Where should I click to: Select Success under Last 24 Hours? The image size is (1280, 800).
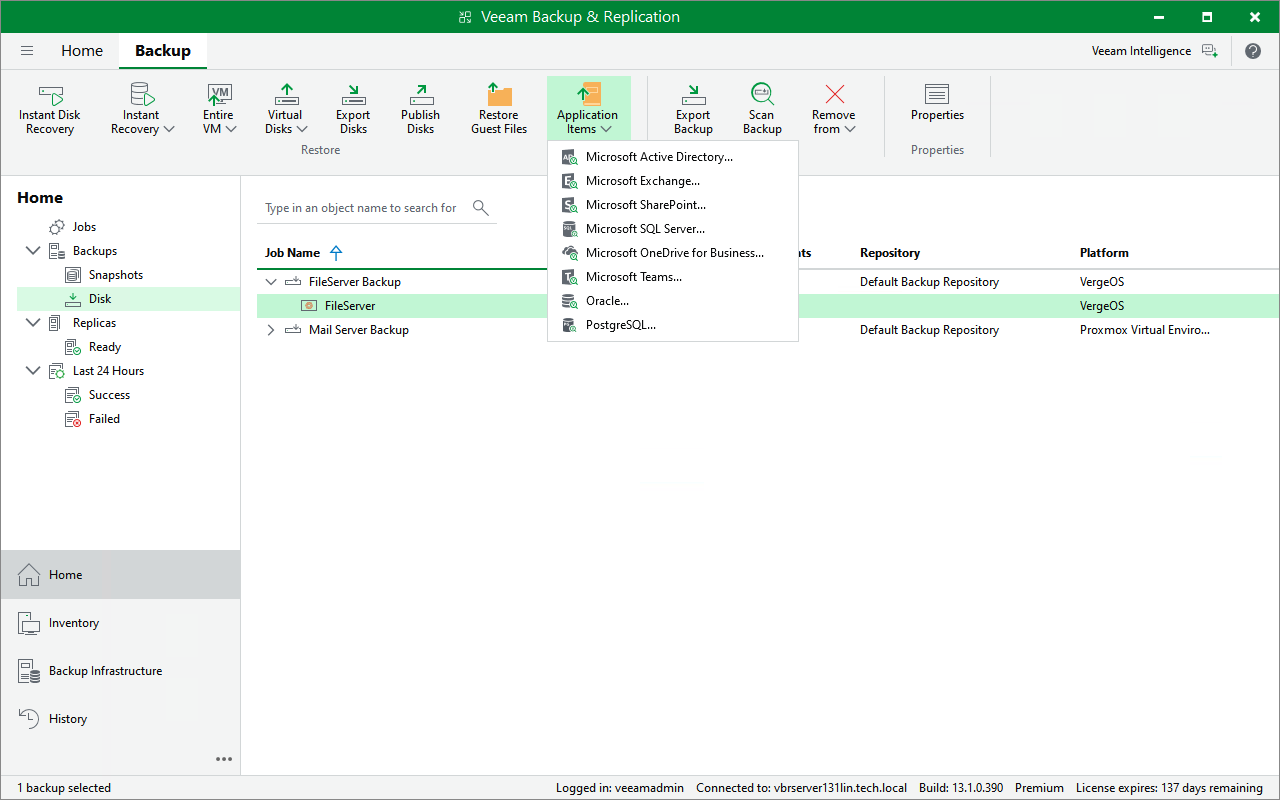point(109,395)
